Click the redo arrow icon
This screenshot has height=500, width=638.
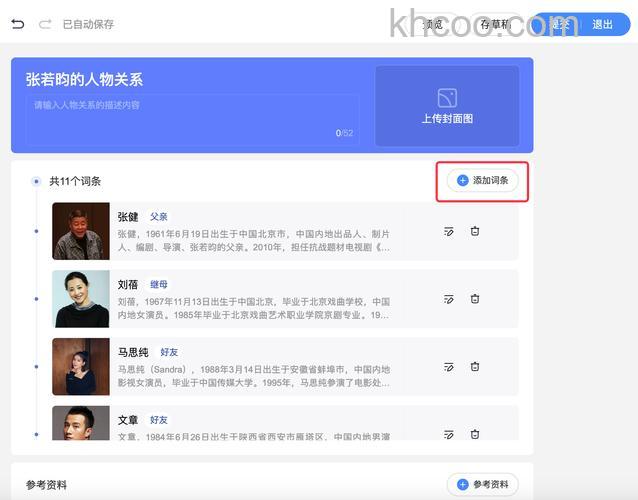[x=45, y=24]
